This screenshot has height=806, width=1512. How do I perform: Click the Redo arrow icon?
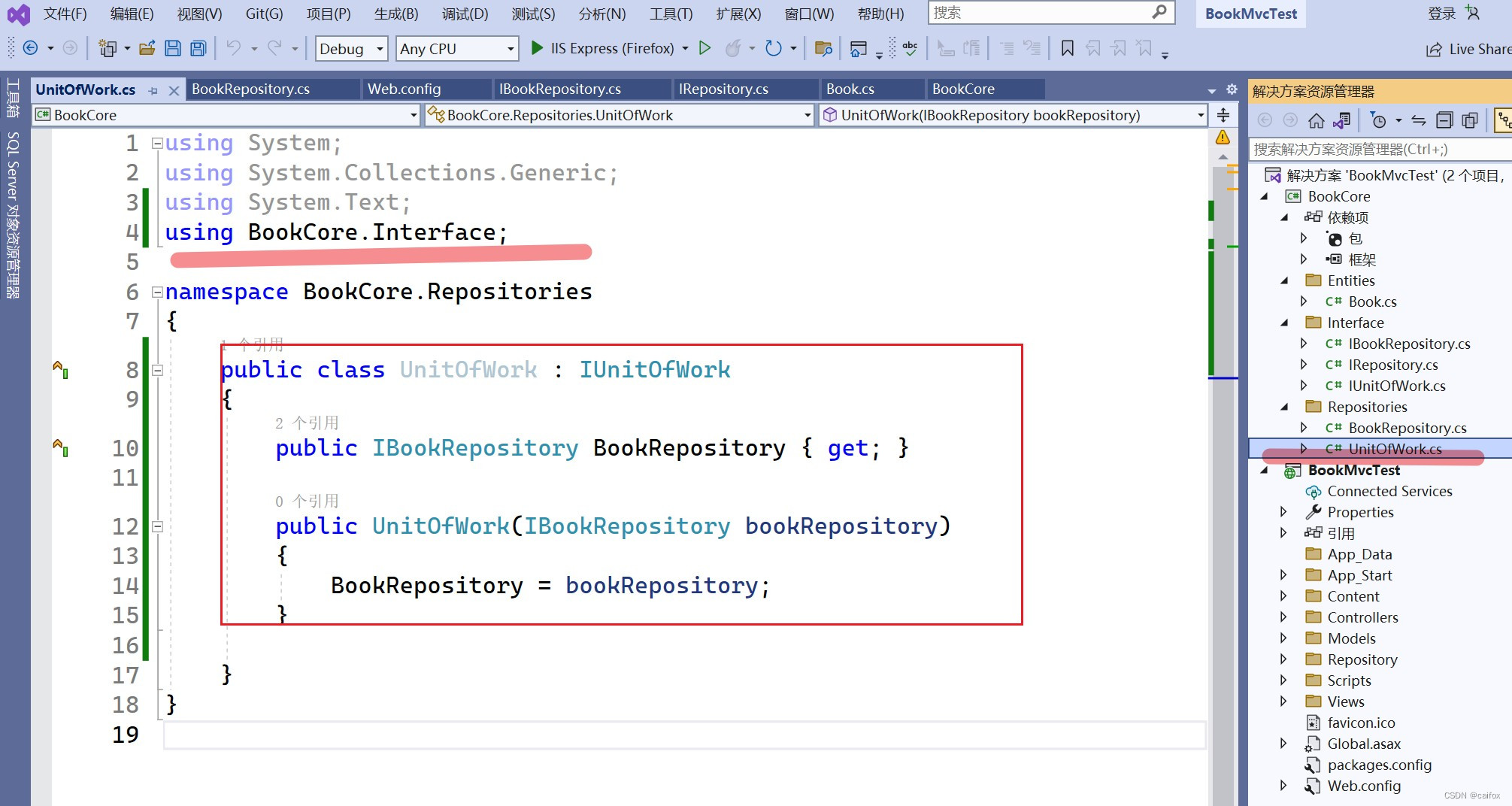(275, 49)
